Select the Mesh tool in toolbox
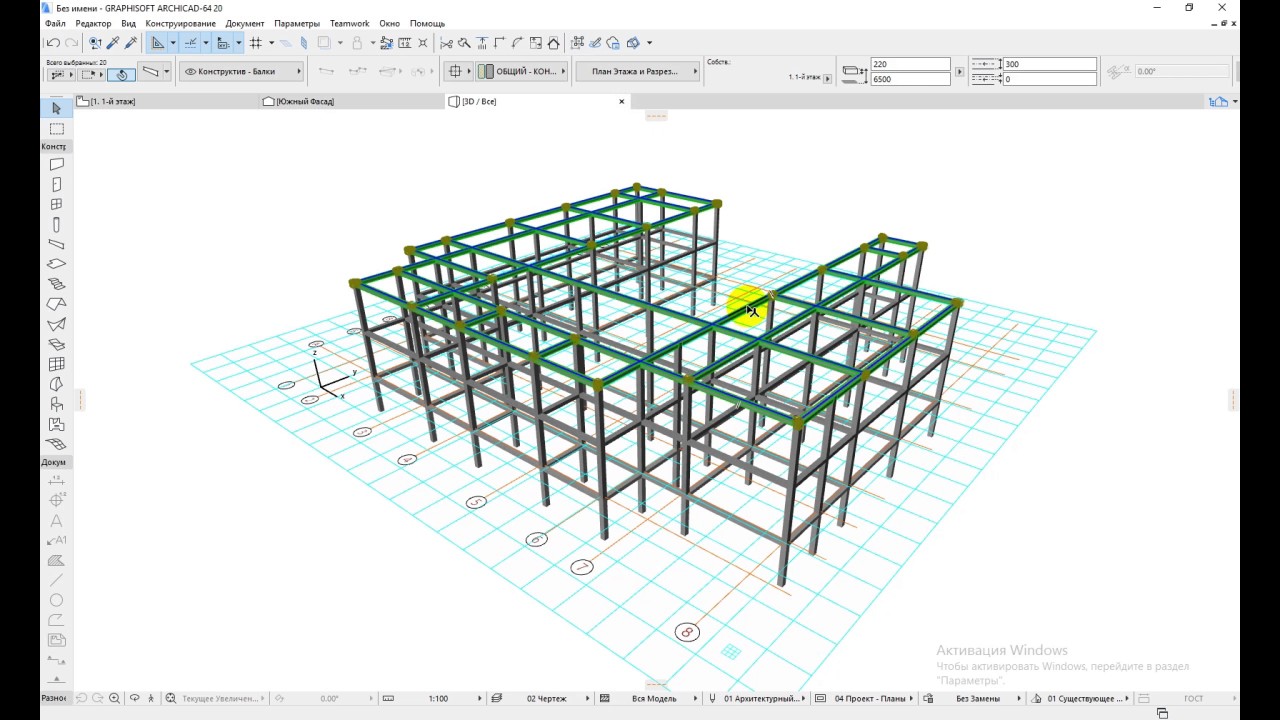The width and height of the screenshot is (1280, 720). tap(56, 444)
